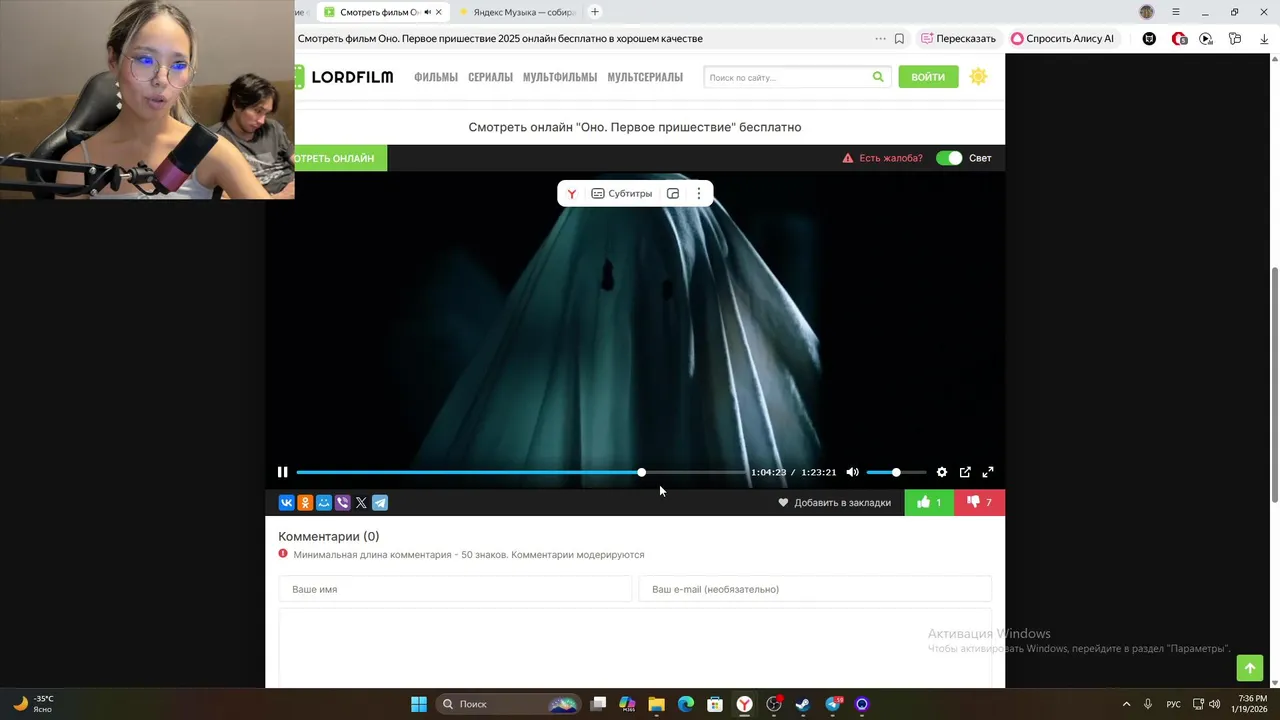Open Steam from the taskbar
Image resolution: width=1280 pixels, height=720 pixels.
802,704
